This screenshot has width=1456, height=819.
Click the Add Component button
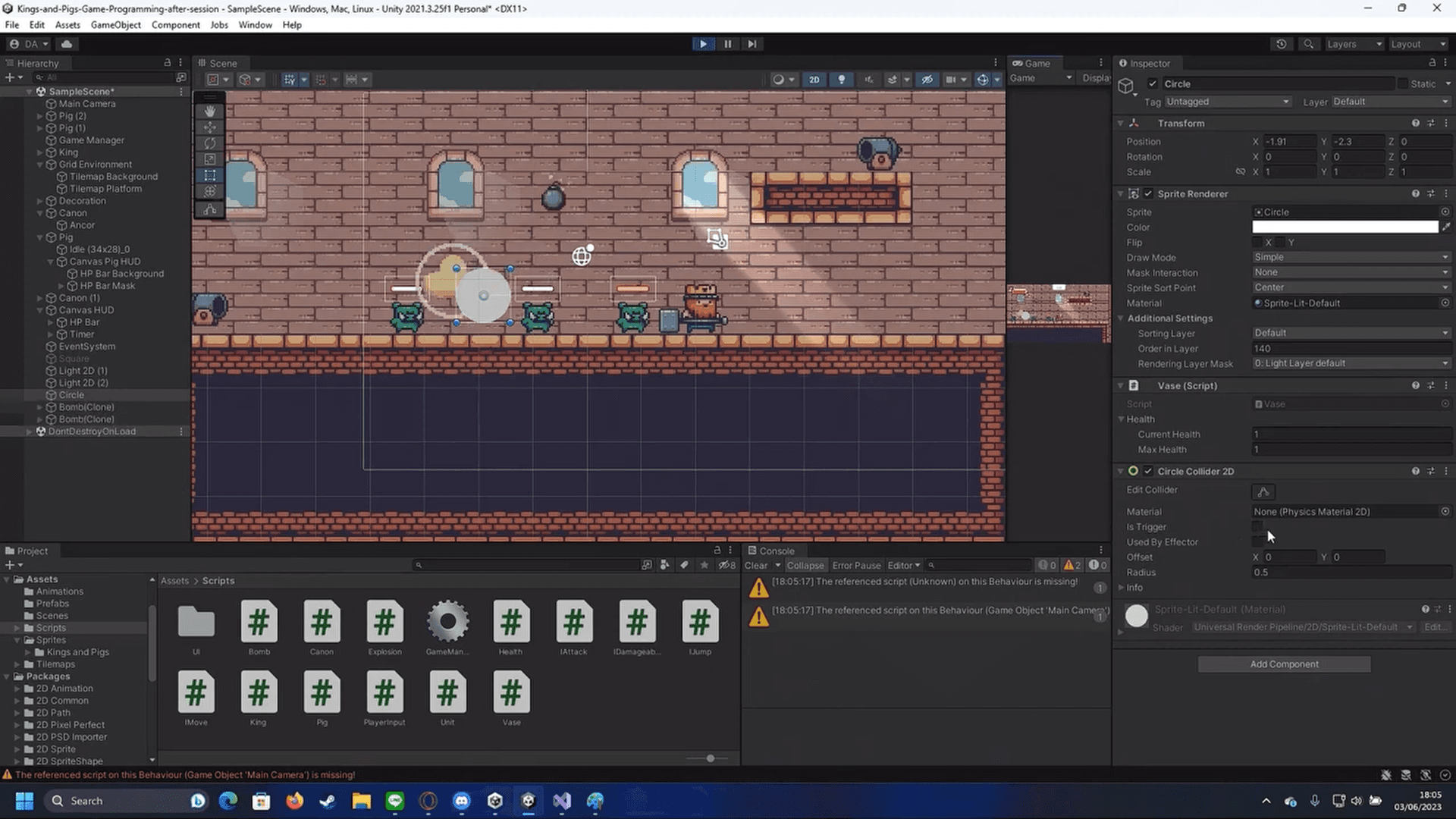click(x=1283, y=664)
